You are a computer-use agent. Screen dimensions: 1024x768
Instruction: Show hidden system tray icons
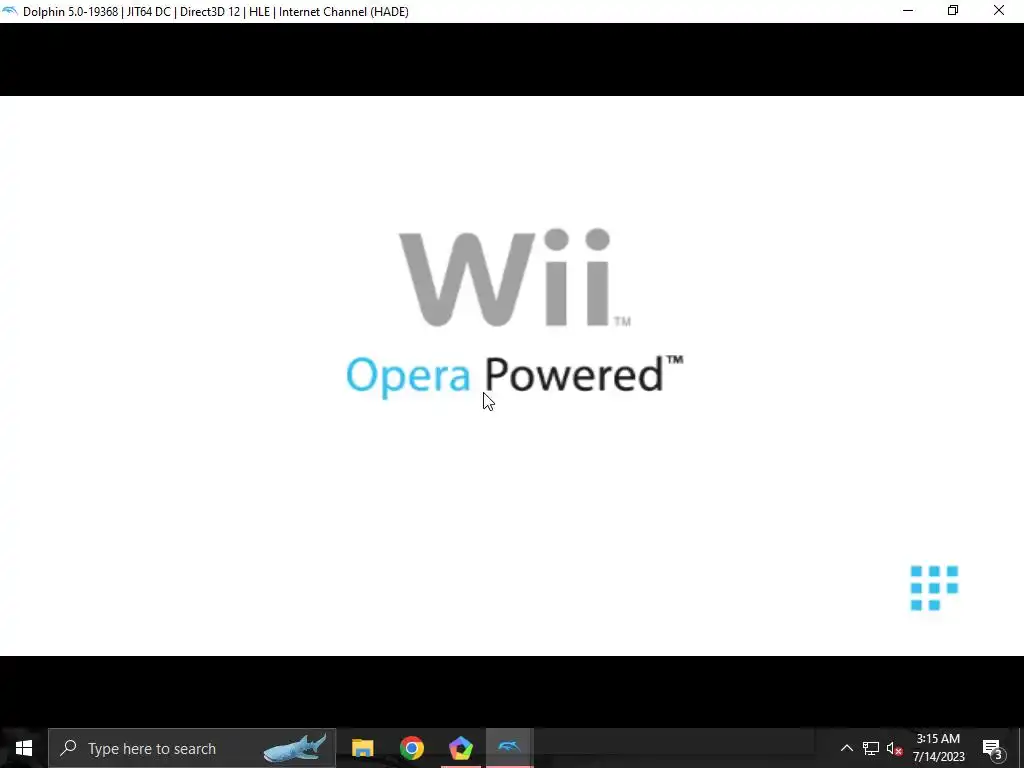pyautogui.click(x=846, y=748)
